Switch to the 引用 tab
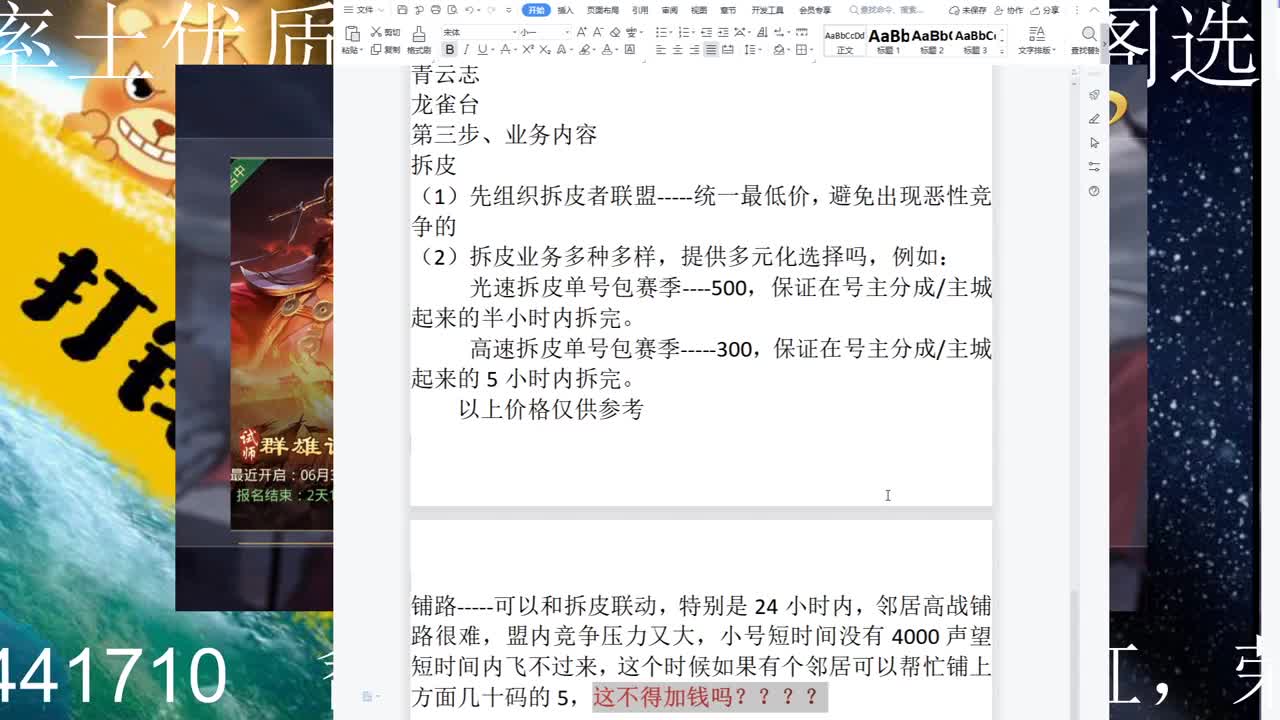 [x=640, y=10]
